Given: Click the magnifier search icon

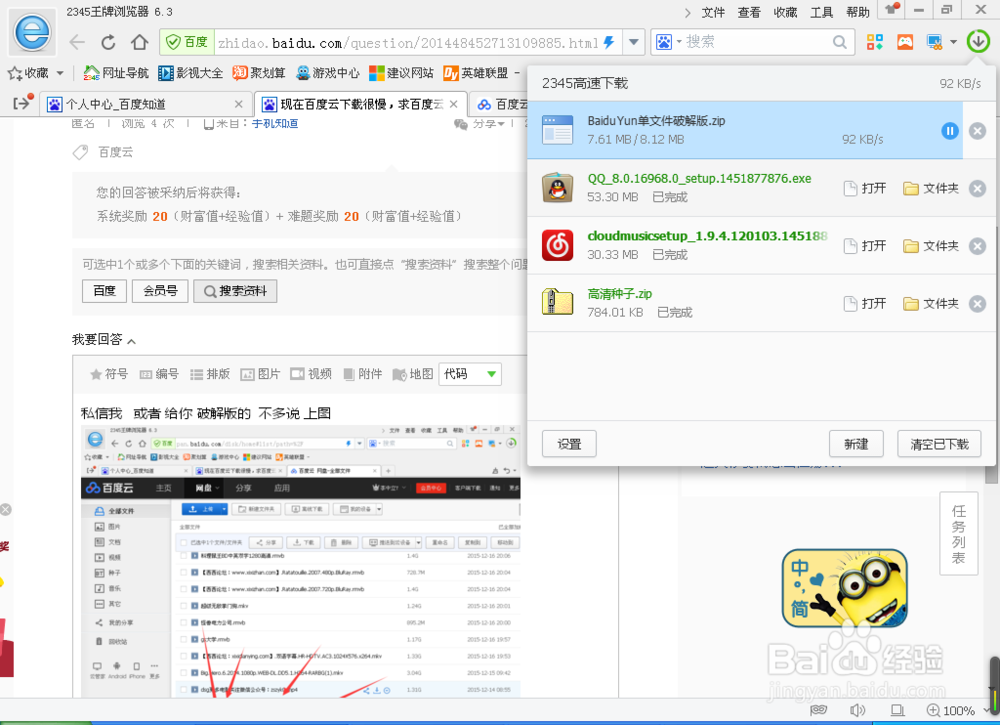Looking at the screenshot, I should point(840,43).
